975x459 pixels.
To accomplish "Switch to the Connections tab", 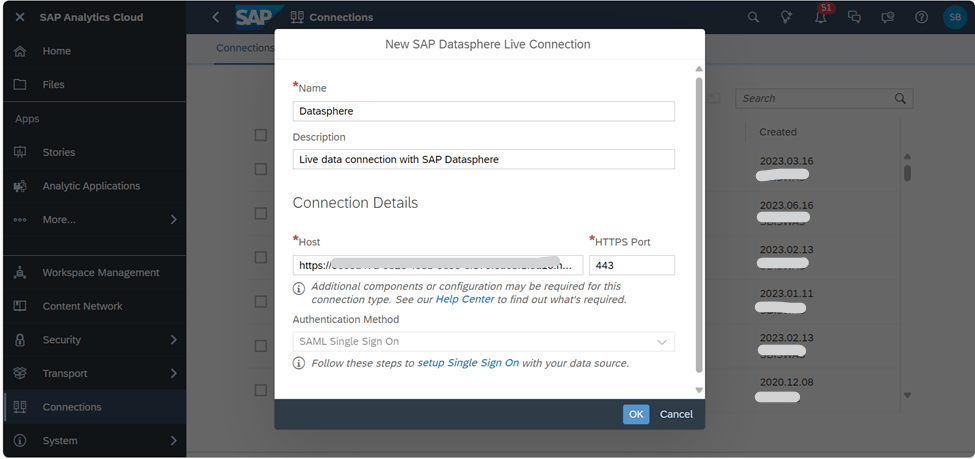I will click(x=245, y=48).
